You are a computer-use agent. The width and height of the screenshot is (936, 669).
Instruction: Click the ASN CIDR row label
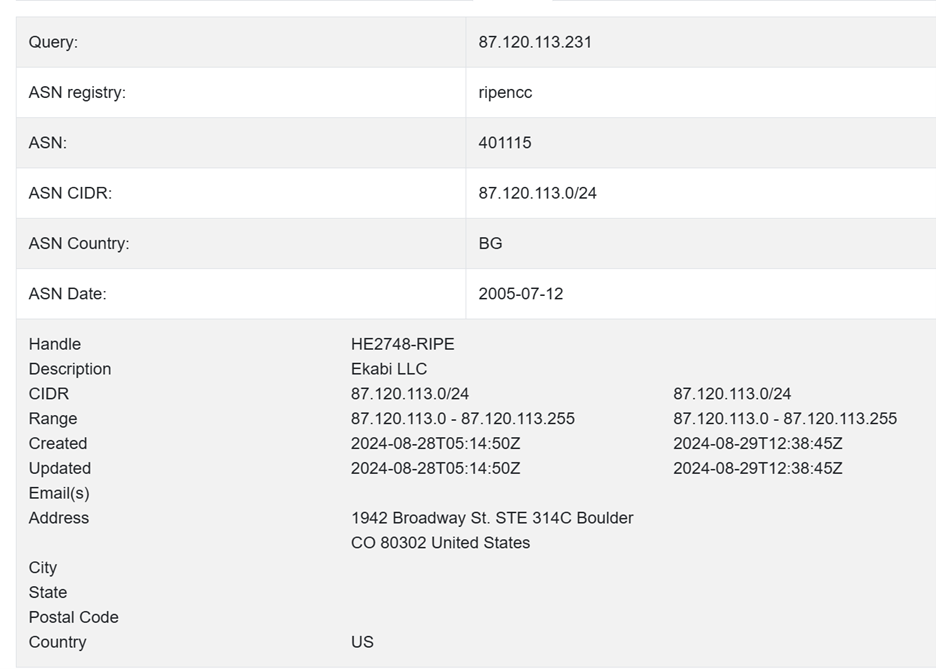(x=70, y=194)
